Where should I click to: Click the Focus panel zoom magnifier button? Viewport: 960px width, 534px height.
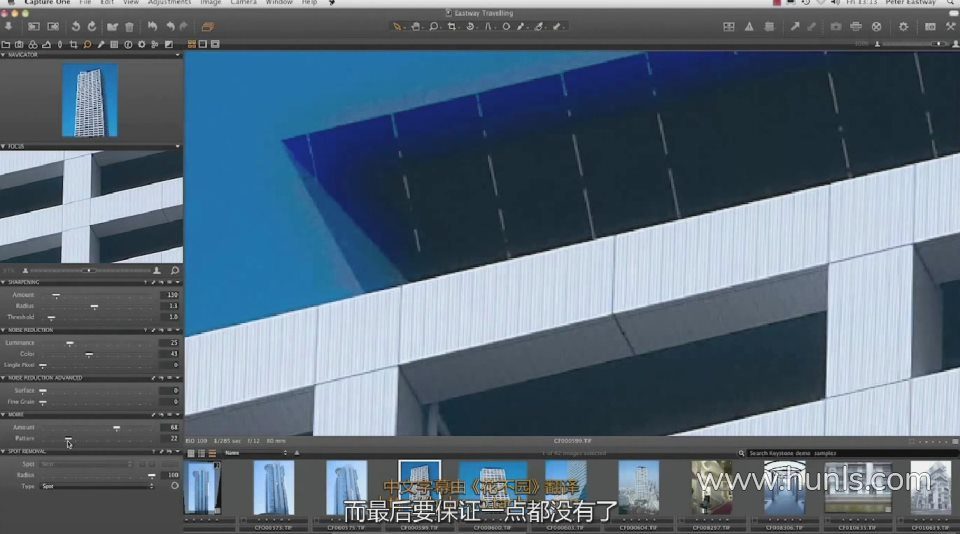(x=174, y=270)
